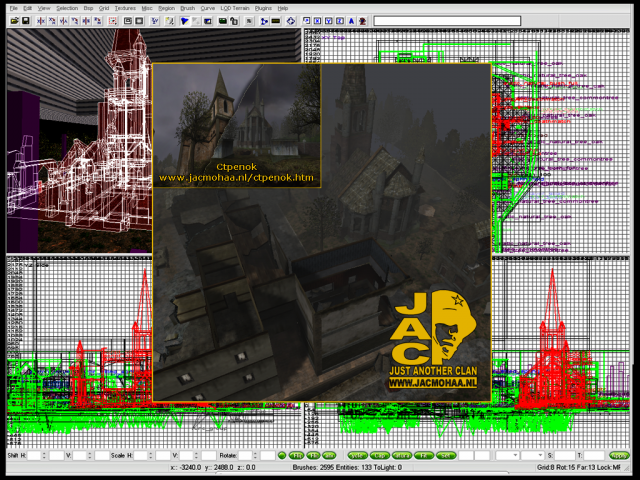Click the green Set button

pyautogui.click(x=446, y=456)
